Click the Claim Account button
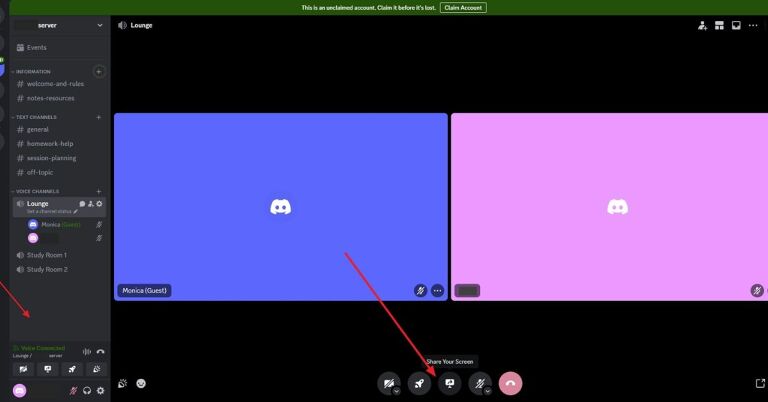The width and height of the screenshot is (768, 402). pos(463,8)
